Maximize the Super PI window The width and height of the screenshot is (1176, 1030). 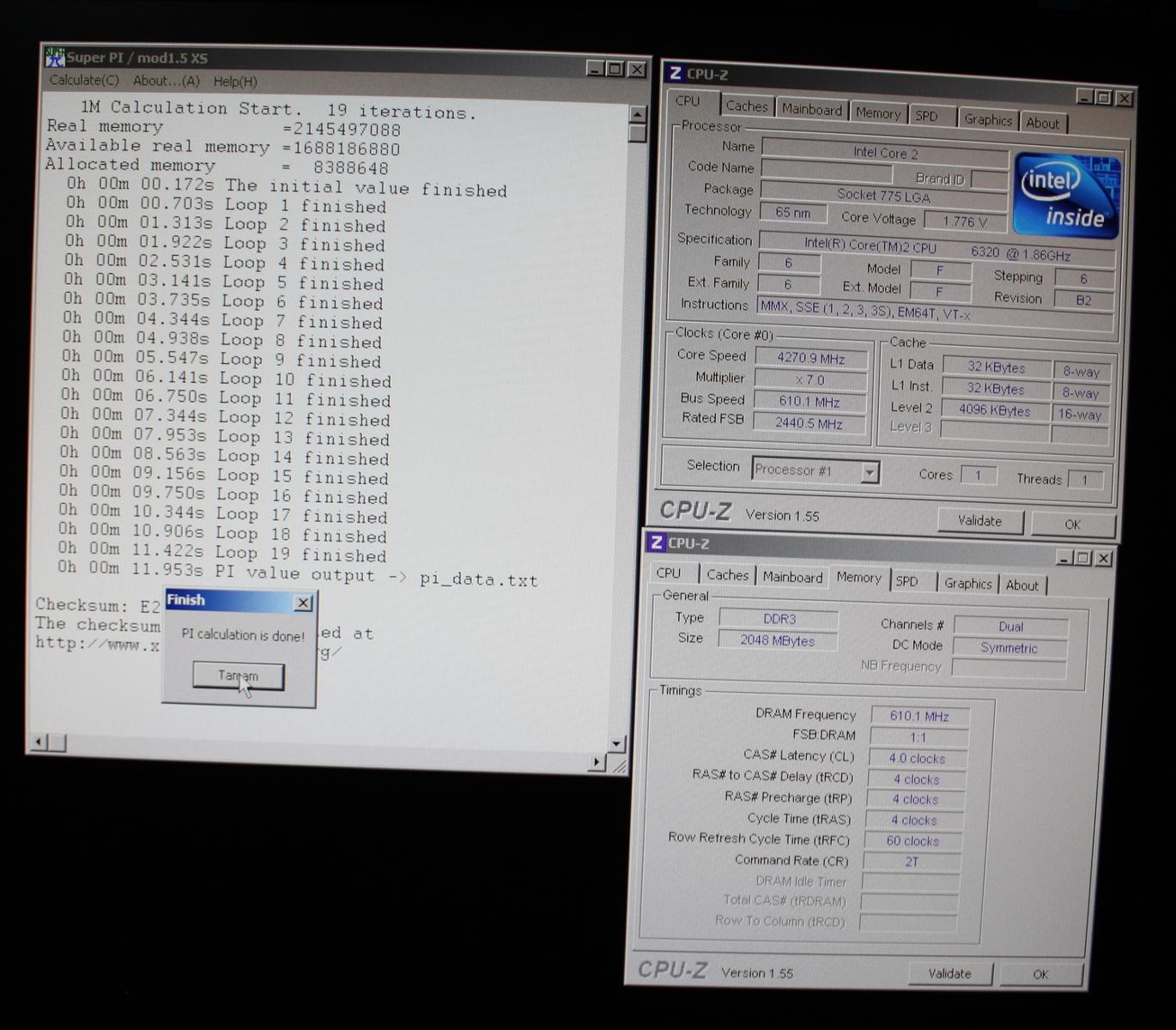[x=615, y=70]
